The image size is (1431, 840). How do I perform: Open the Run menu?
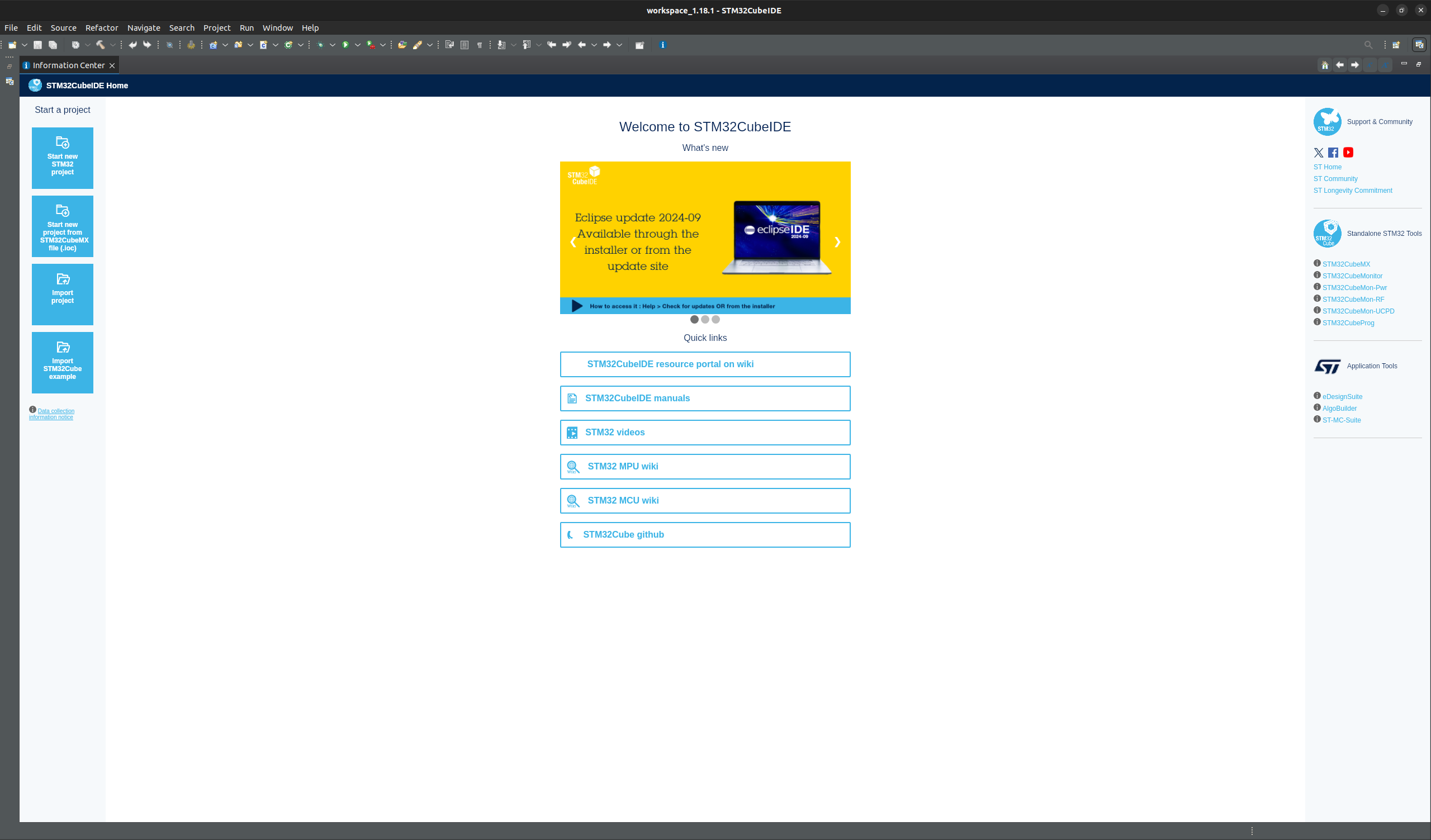[247, 28]
